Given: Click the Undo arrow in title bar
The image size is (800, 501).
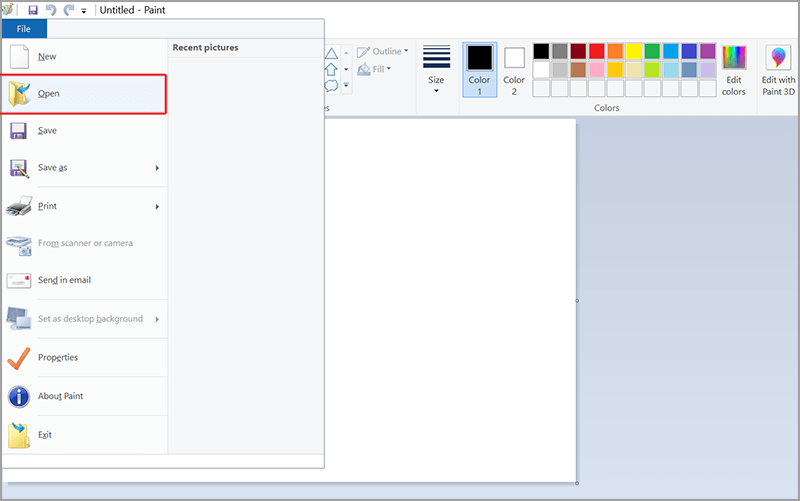Looking at the screenshot, I should (51, 10).
